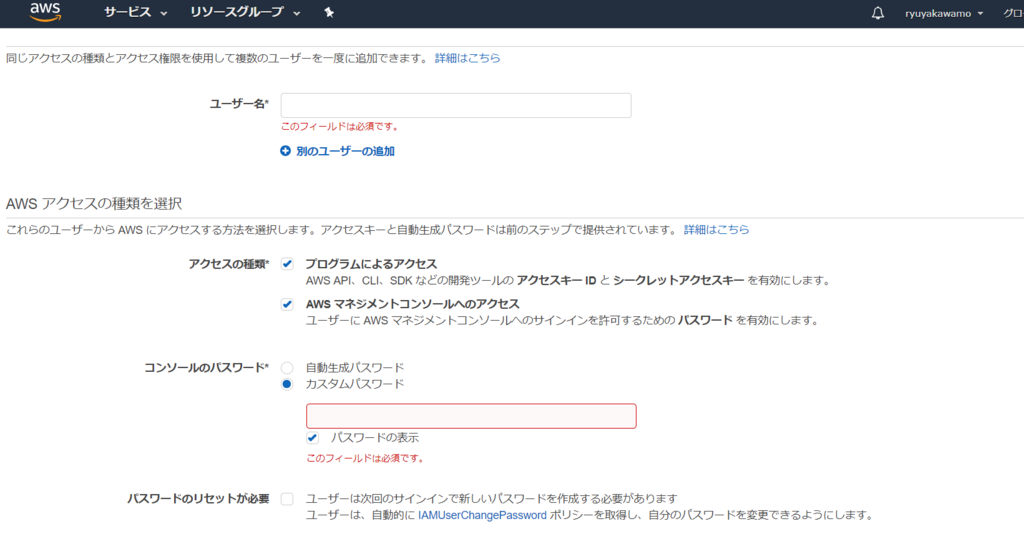Click the AWS アクセスの種類を選択 heading

tap(94, 204)
